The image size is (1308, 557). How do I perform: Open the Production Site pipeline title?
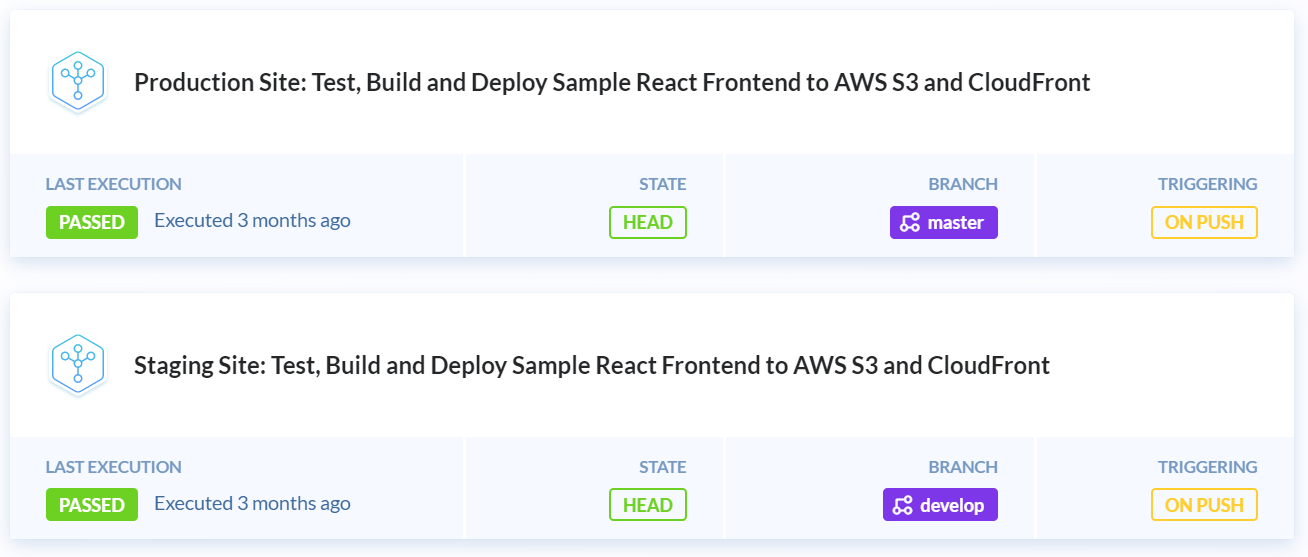pos(612,82)
